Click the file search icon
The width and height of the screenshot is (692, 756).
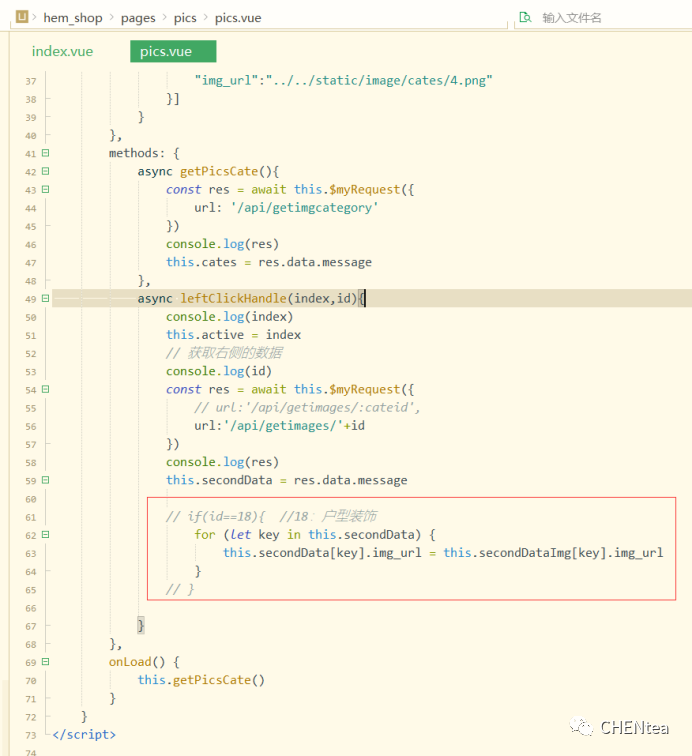pos(525,17)
